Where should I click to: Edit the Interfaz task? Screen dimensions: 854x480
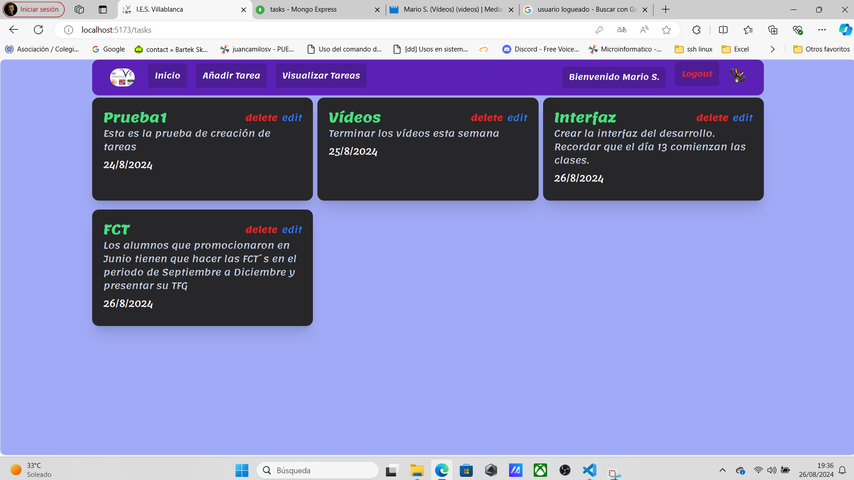coord(743,118)
